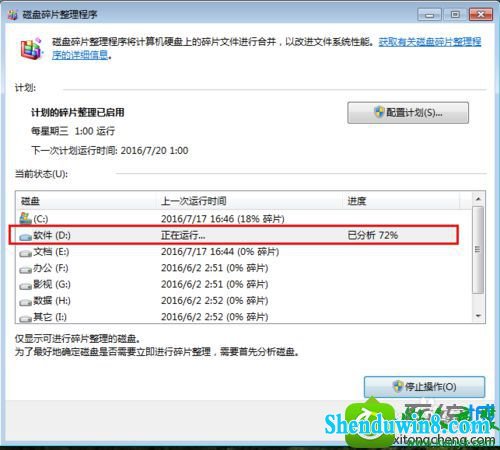Click the scroll up arrow of disk list
This screenshot has width=500, height=450.
478,199
